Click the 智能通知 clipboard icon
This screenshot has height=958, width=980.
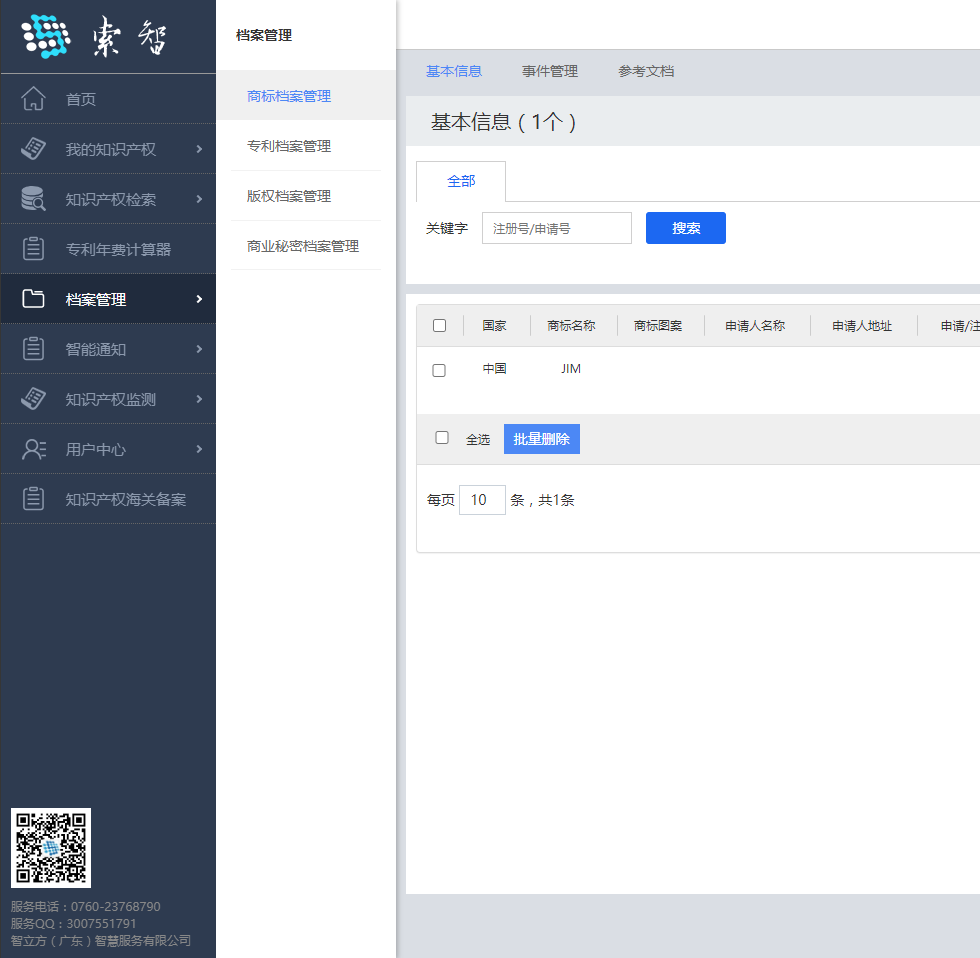(33, 349)
